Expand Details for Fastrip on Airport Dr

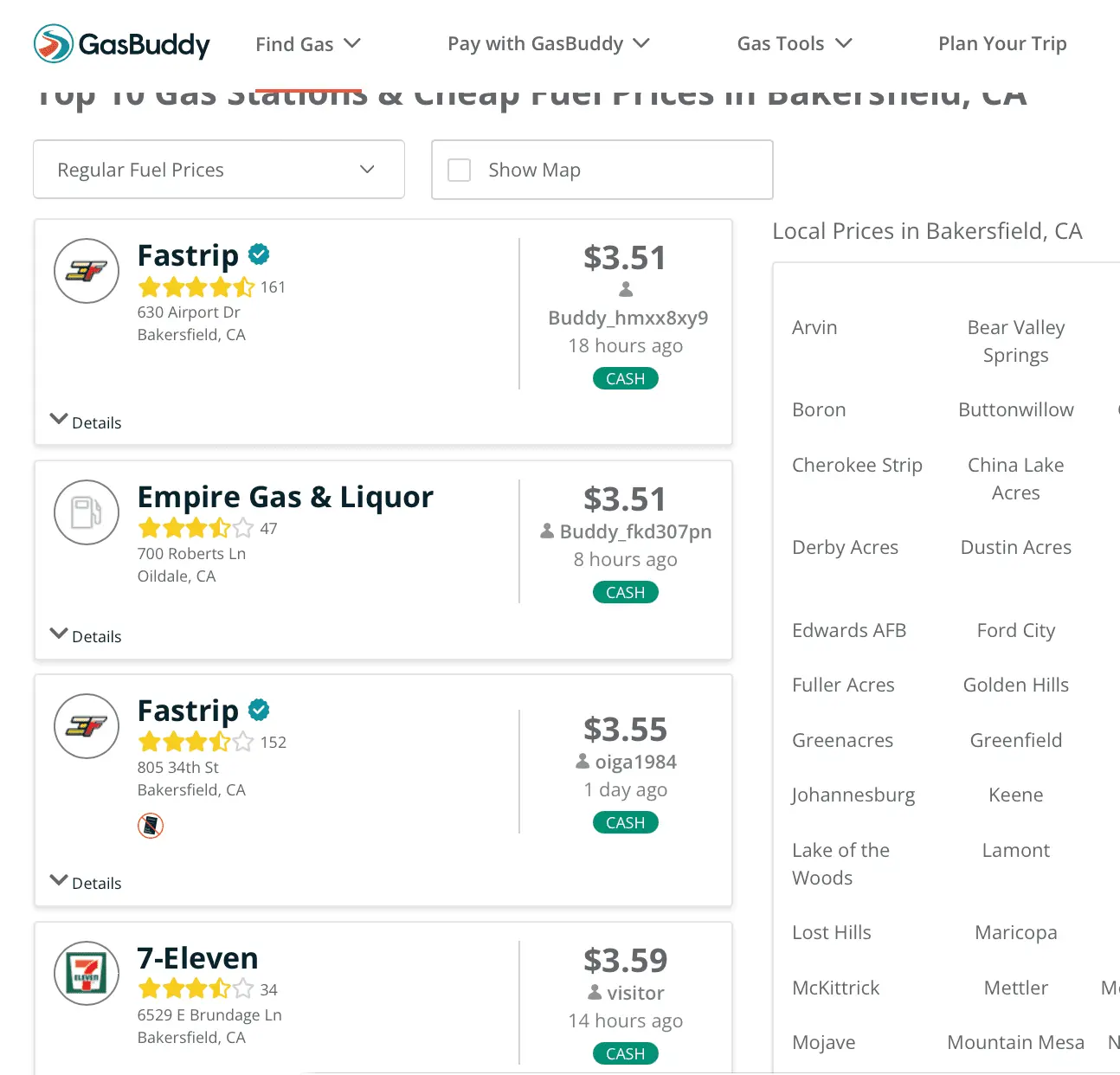click(86, 422)
